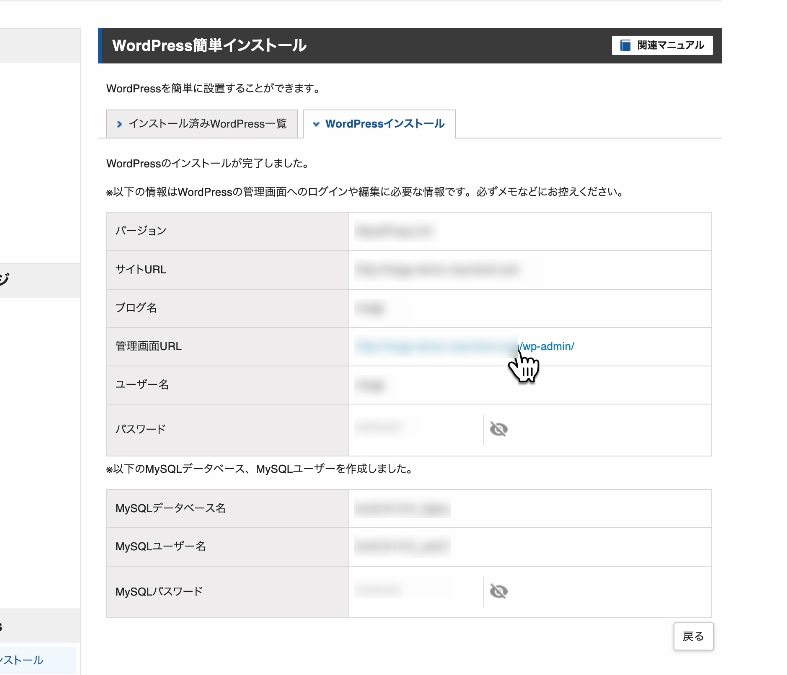Select the バージョン row label
Viewport: 787px width, 675px height.
tap(141, 231)
